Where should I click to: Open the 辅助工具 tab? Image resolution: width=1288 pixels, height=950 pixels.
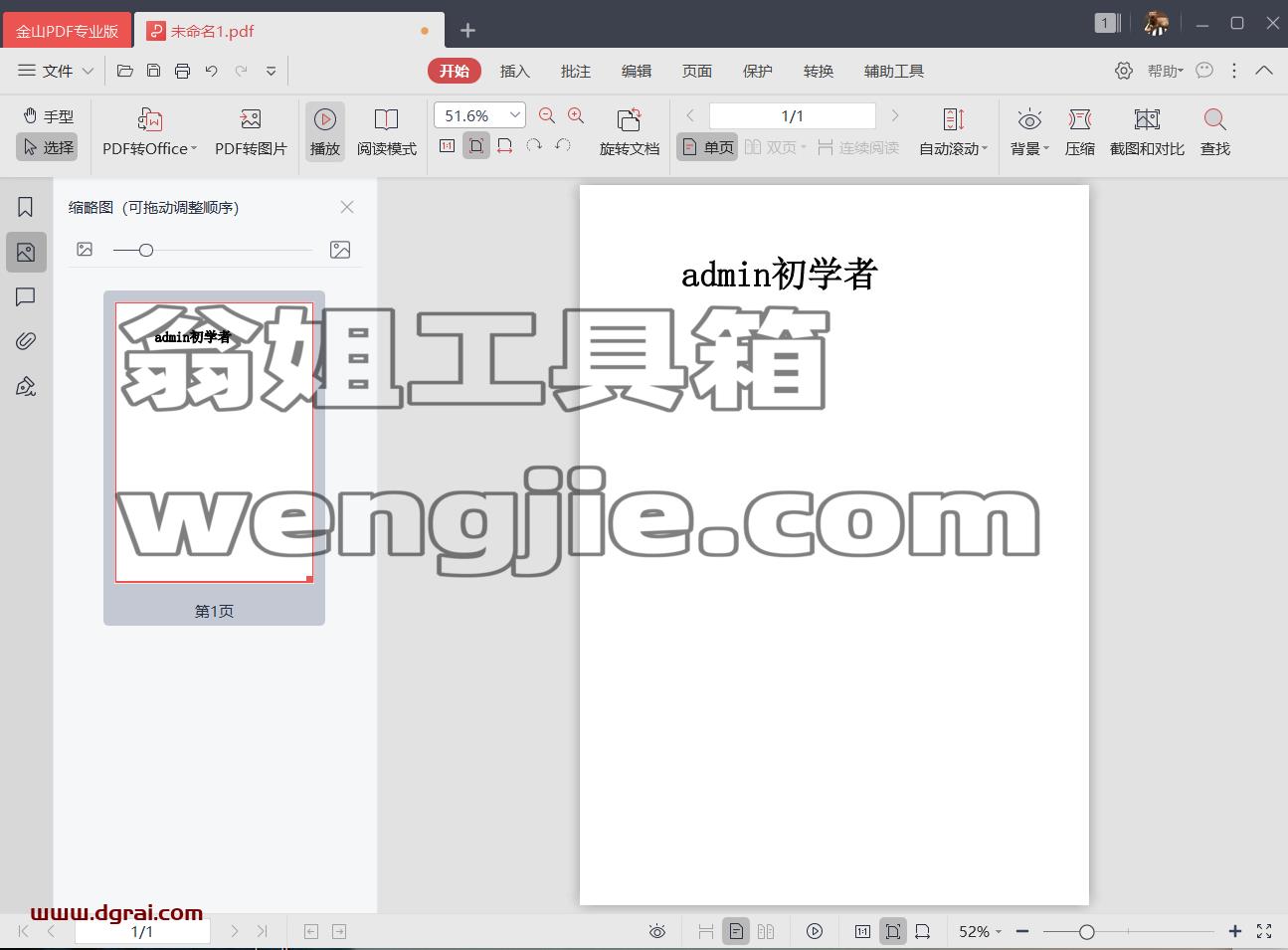(x=894, y=71)
